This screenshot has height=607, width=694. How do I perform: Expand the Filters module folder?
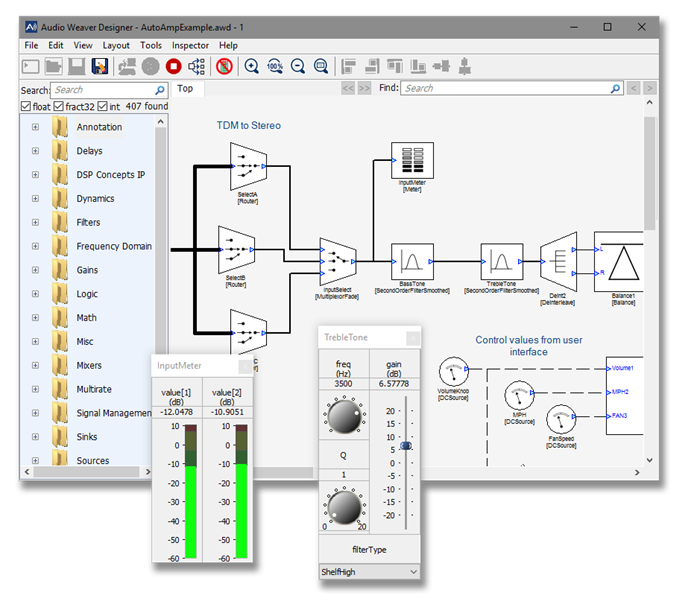point(35,222)
